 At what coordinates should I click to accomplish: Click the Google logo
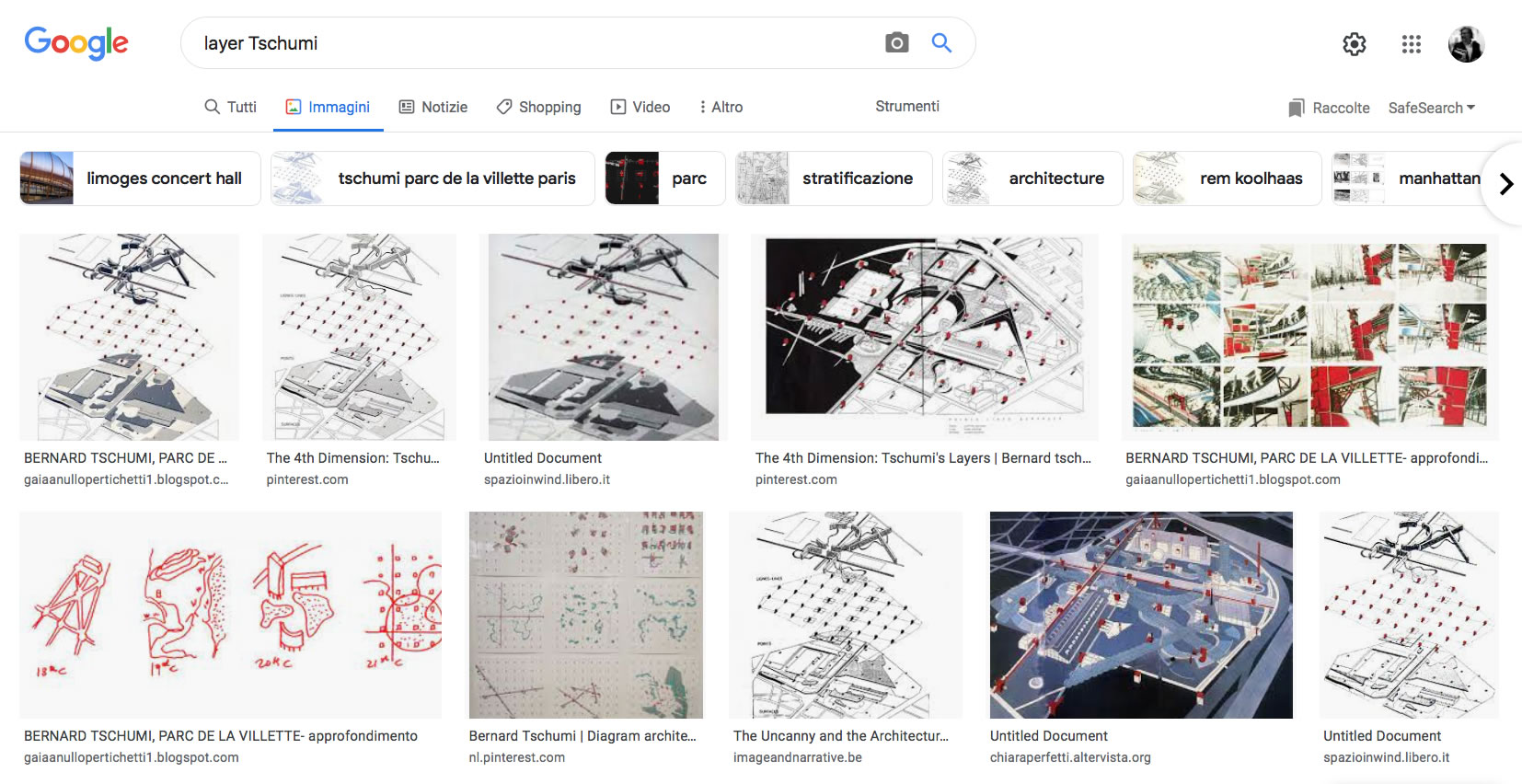coord(76,43)
